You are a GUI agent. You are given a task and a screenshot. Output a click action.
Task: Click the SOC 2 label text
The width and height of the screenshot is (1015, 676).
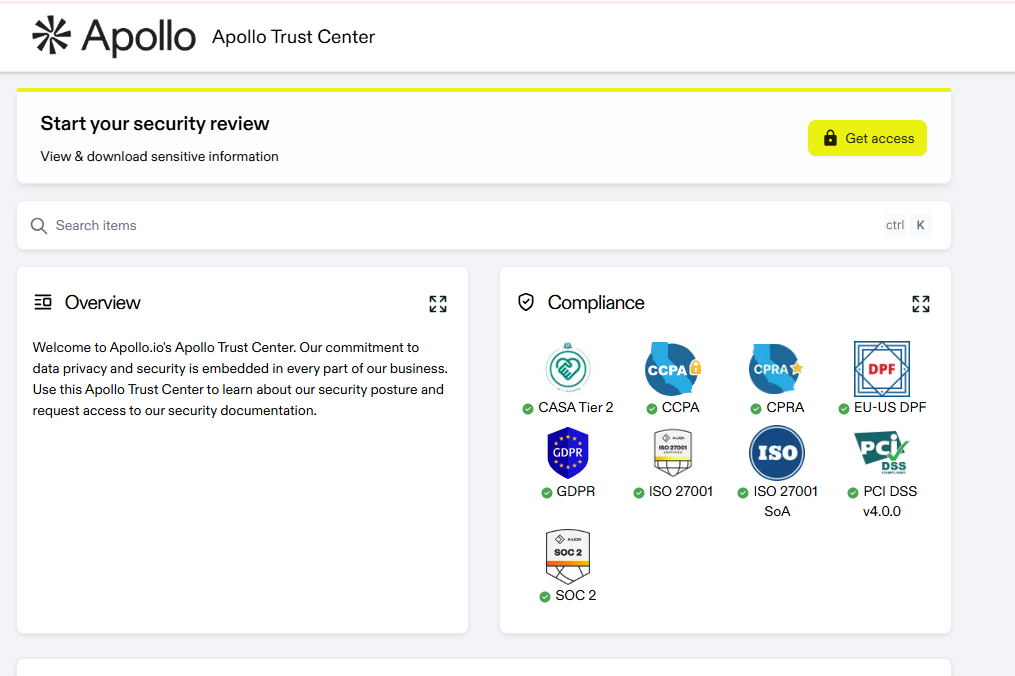coord(575,595)
